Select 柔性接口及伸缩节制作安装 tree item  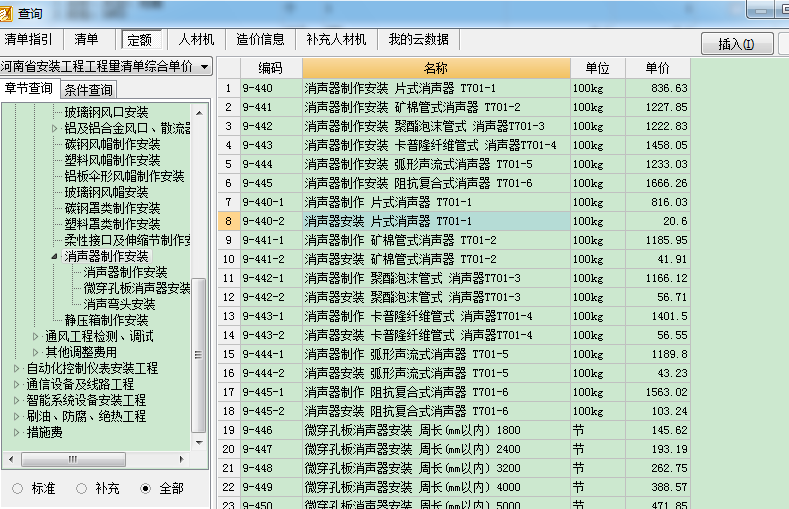[x=127, y=240]
